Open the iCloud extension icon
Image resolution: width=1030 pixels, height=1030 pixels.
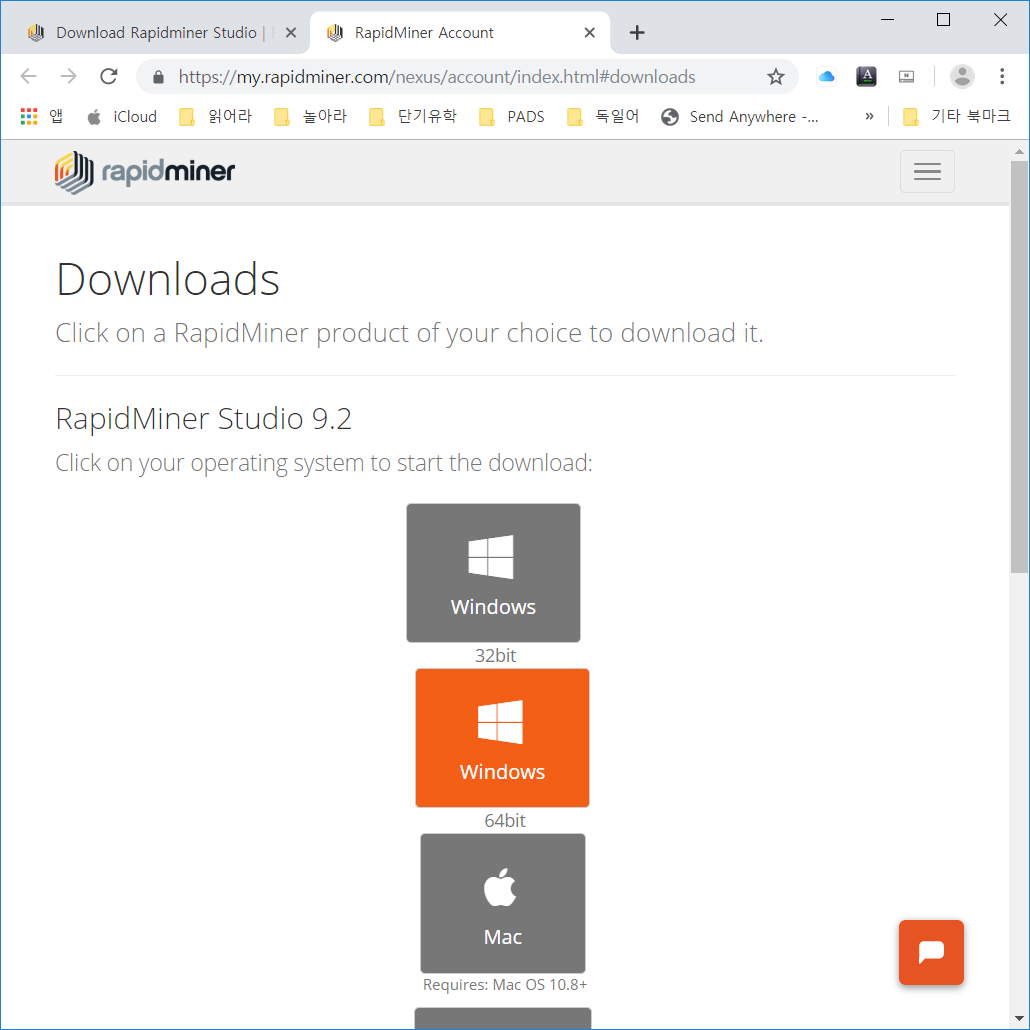click(x=826, y=77)
